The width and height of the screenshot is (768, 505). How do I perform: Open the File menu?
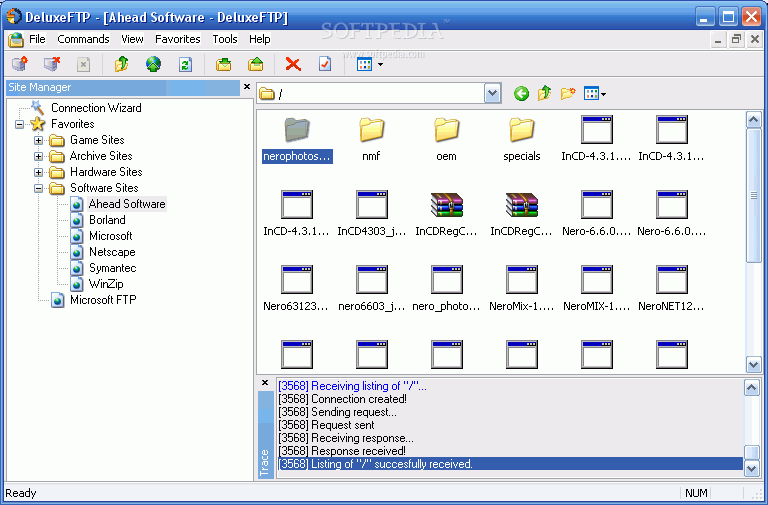pos(37,39)
